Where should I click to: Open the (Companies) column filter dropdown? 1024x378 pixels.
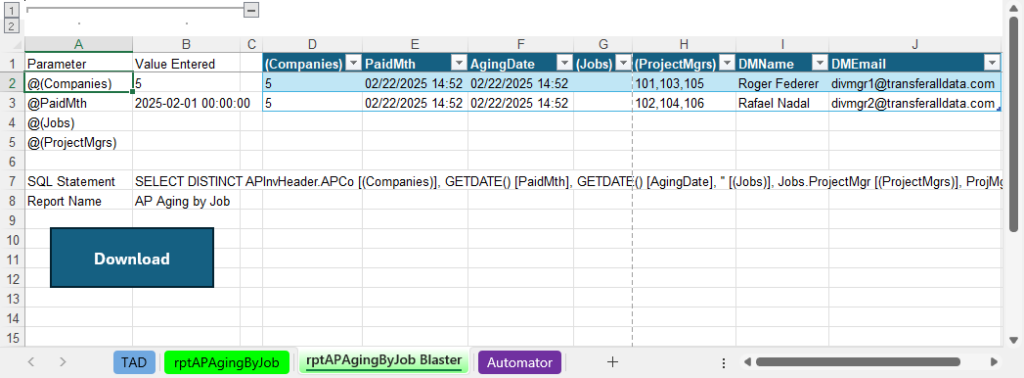click(353, 63)
